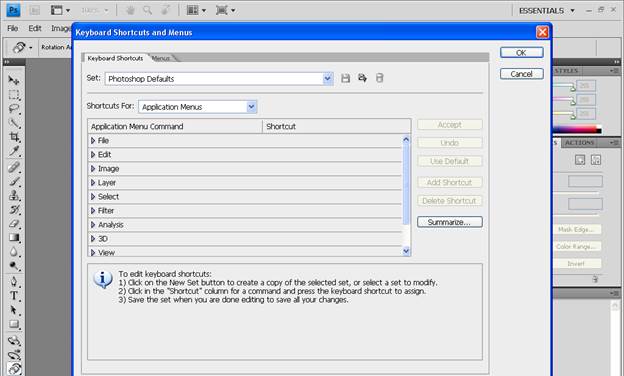This screenshot has height=376, width=624.
Task: Select the Keyboard Shortcuts tab
Action: coord(115,58)
